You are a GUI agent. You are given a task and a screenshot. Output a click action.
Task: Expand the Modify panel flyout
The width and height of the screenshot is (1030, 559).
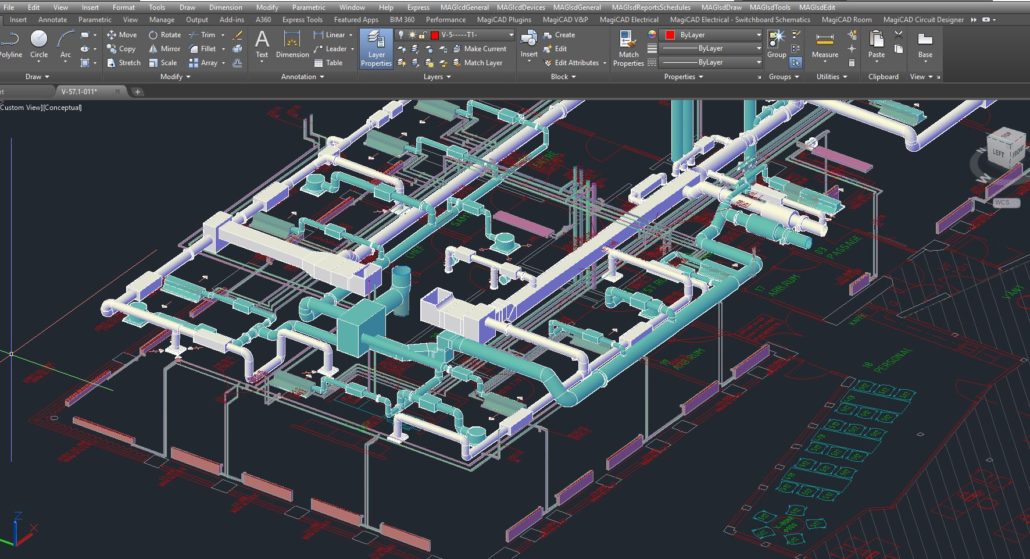[176, 76]
